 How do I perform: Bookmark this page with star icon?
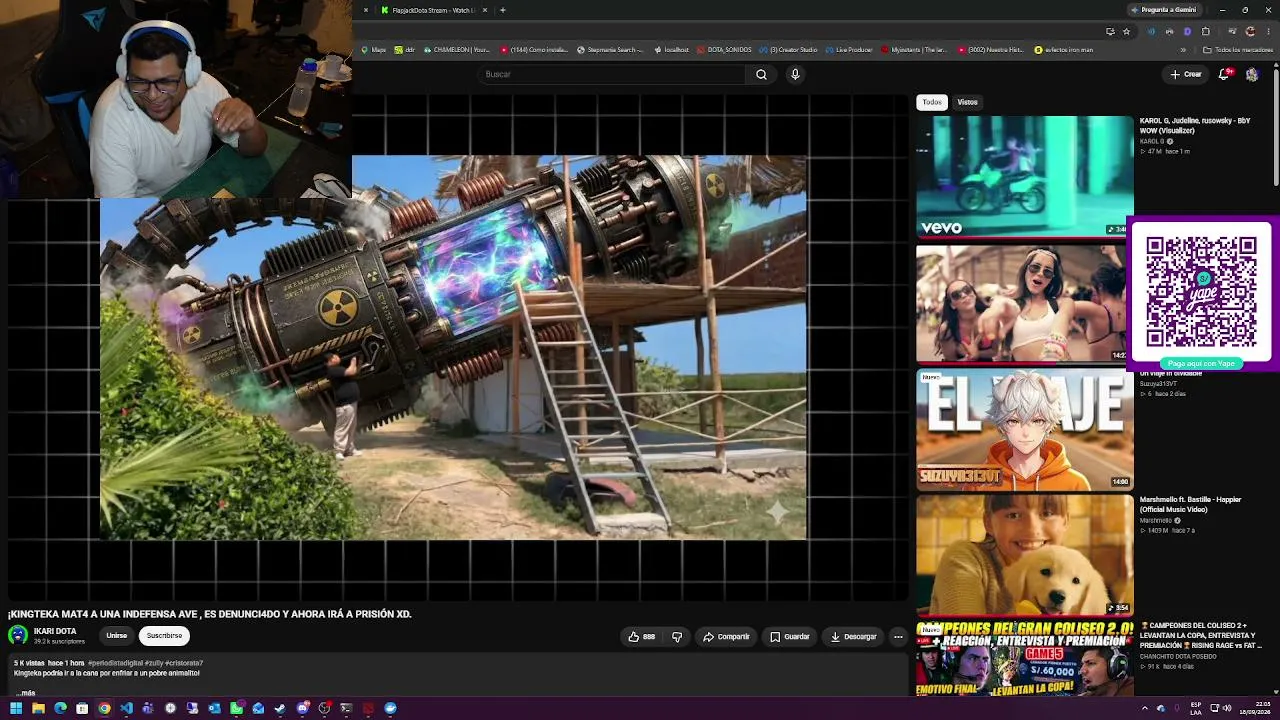tap(1127, 31)
